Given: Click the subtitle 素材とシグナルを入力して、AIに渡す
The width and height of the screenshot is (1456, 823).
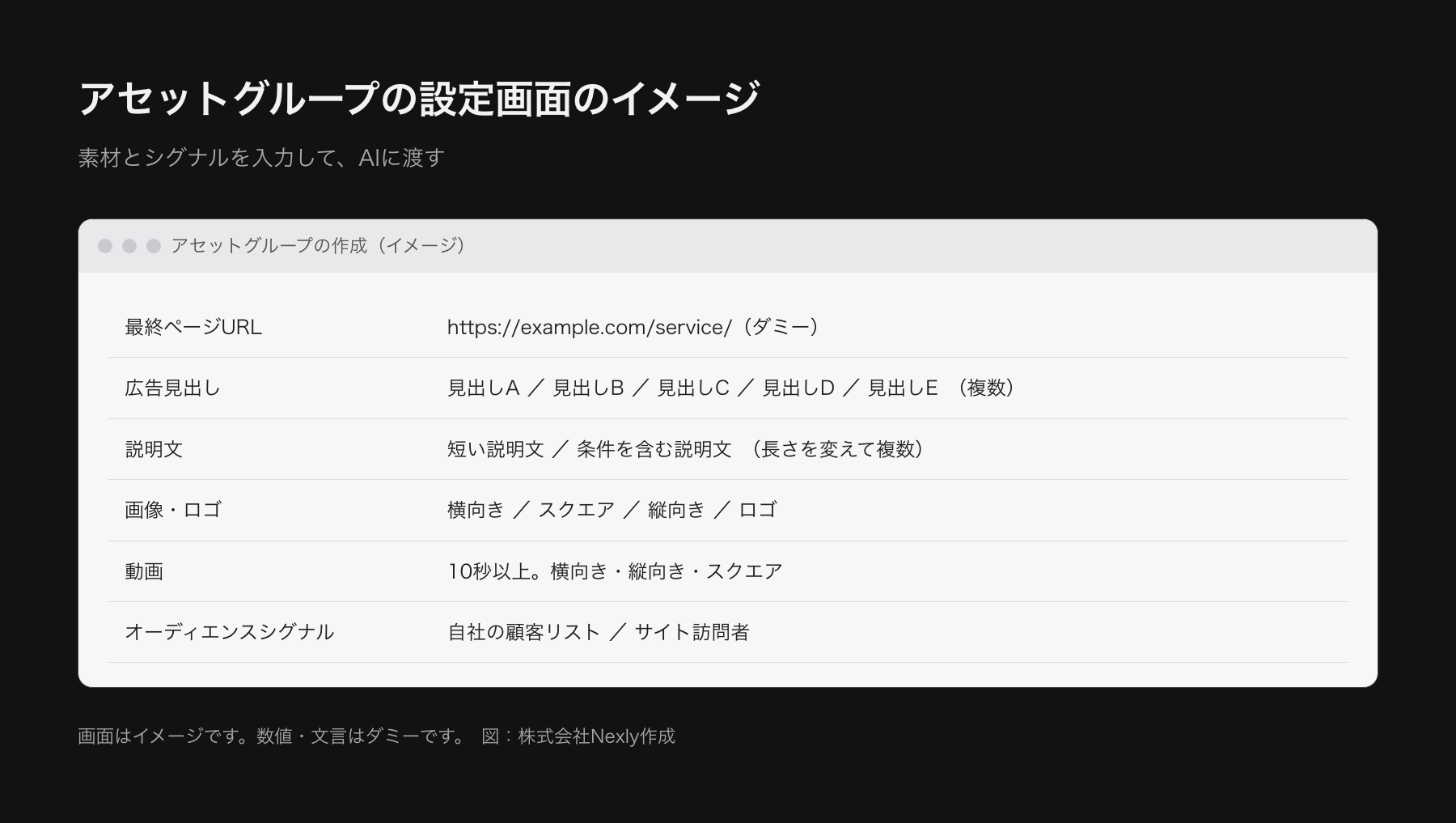Looking at the screenshot, I should [x=261, y=157].
